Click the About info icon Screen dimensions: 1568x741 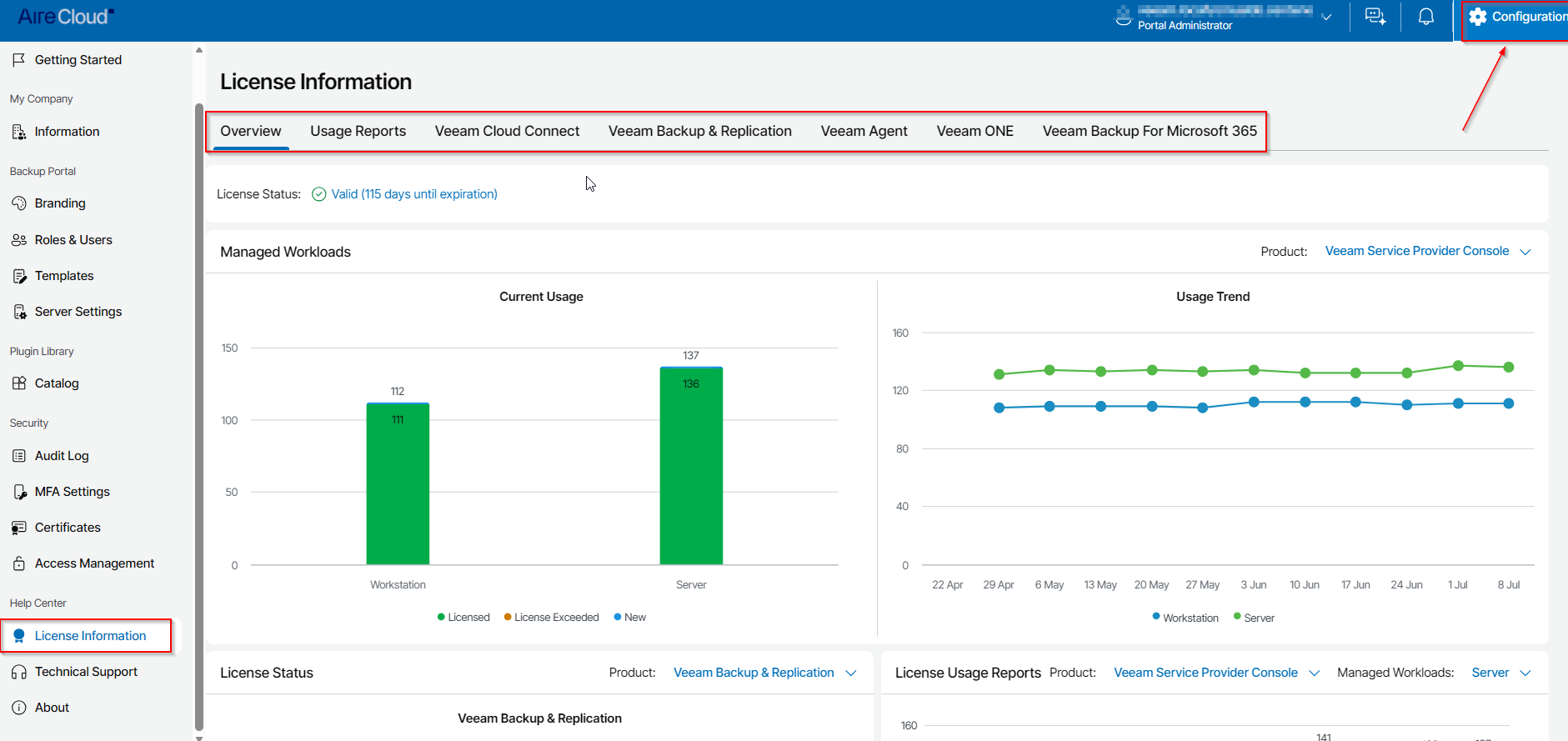click(x=19, y=708)
